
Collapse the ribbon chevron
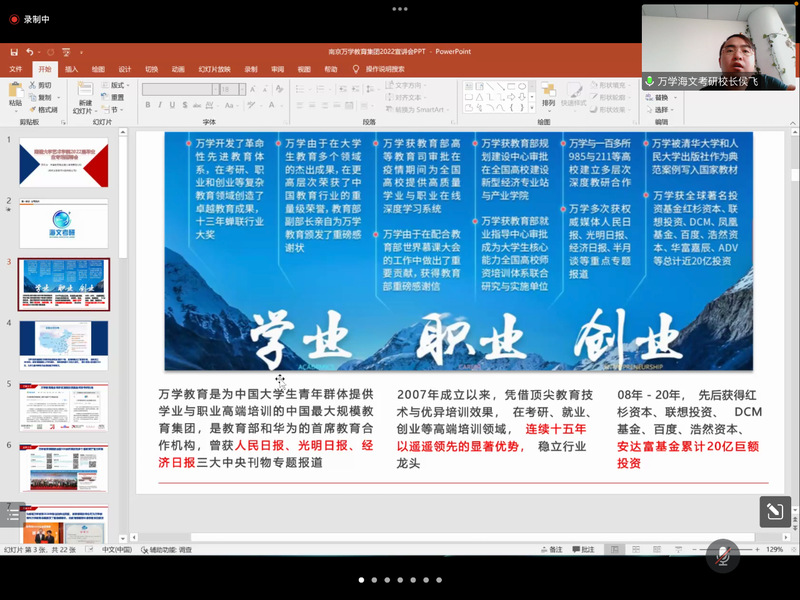(x=792, y=123)
